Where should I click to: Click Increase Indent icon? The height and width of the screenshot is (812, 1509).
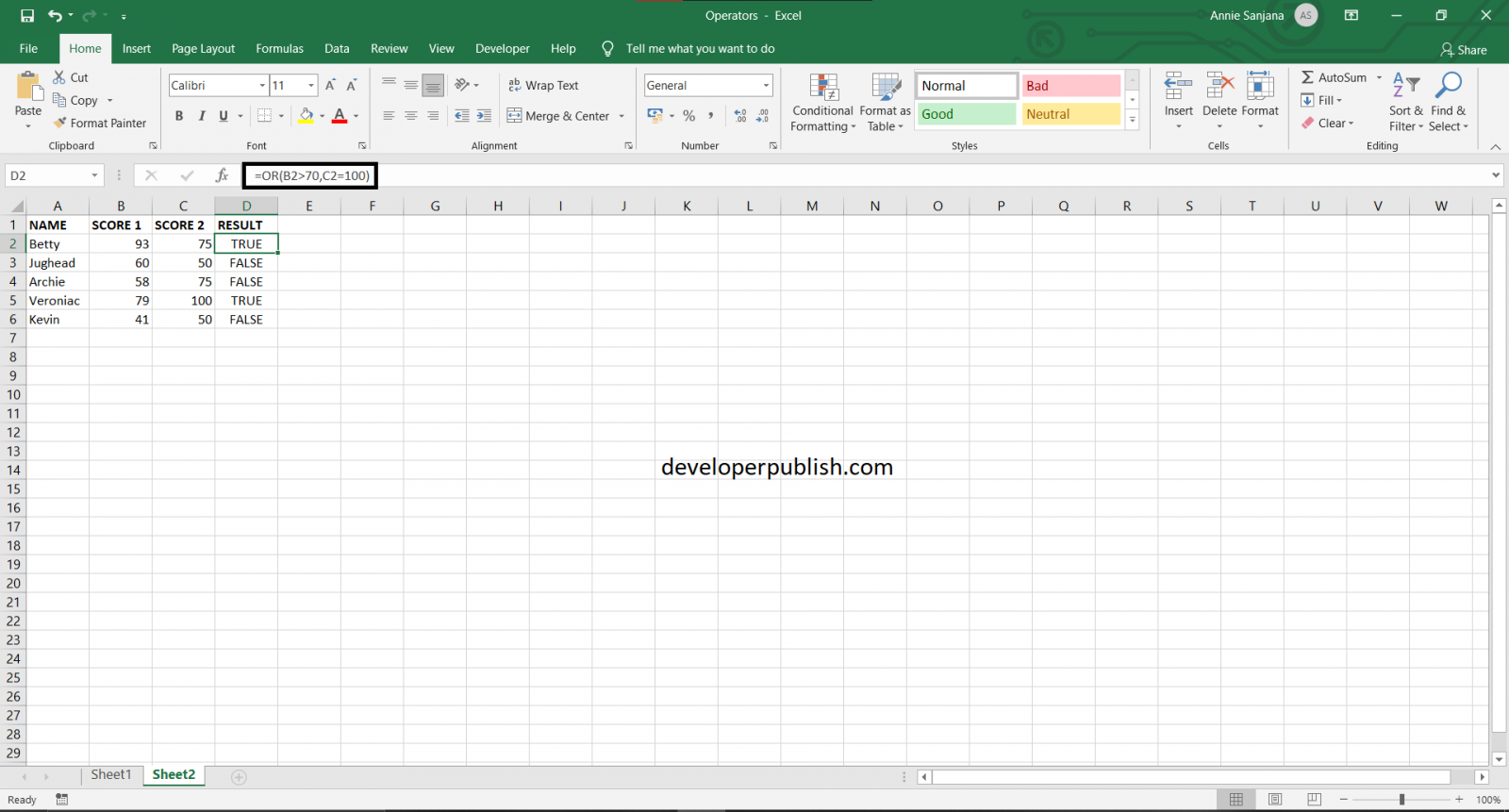(x=484, y=115)
